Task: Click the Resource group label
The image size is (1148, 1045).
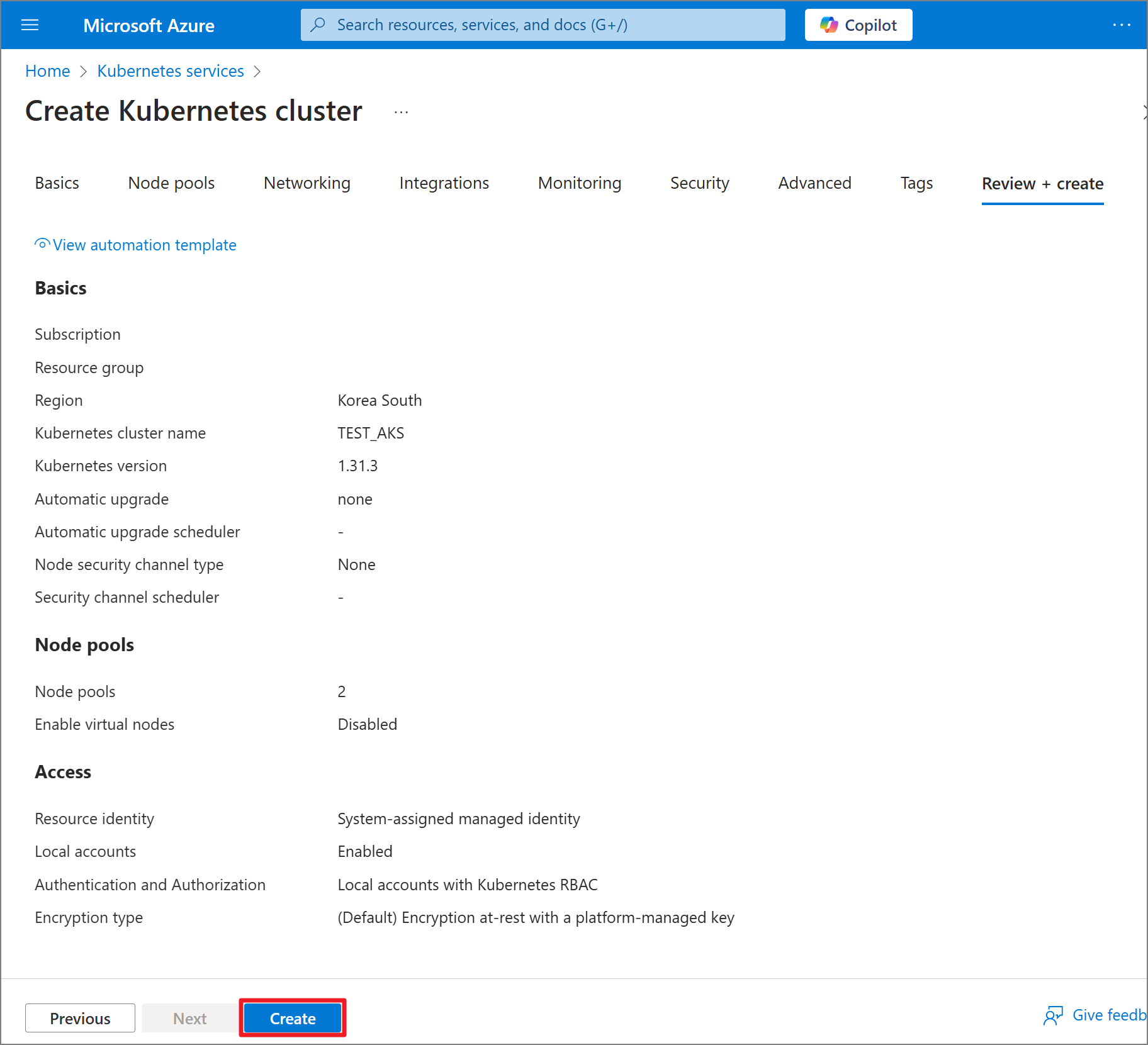Action: pyautogui.click(x=89, y=368)
